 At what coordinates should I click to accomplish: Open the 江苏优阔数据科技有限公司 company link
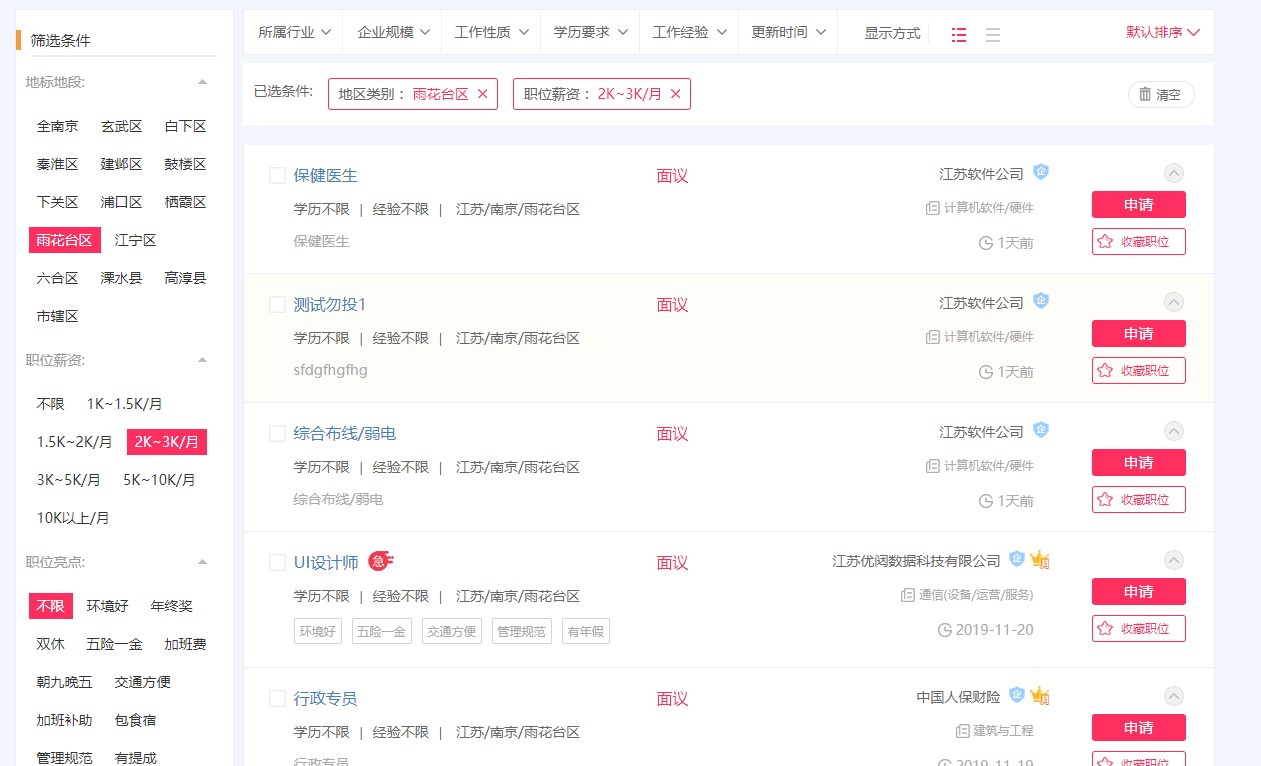pos(916,561)
